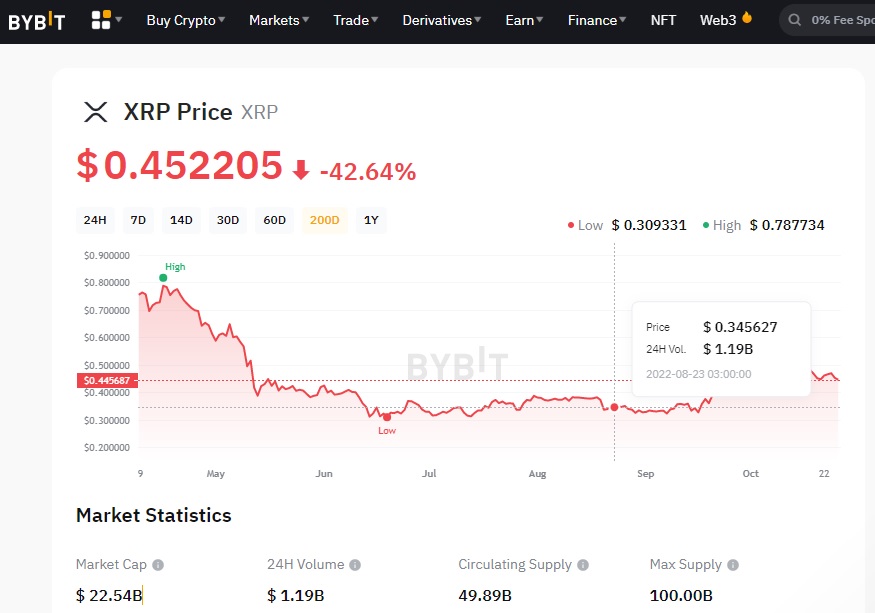Click the Max Supply value 100.00B

[x=681, y=595]
